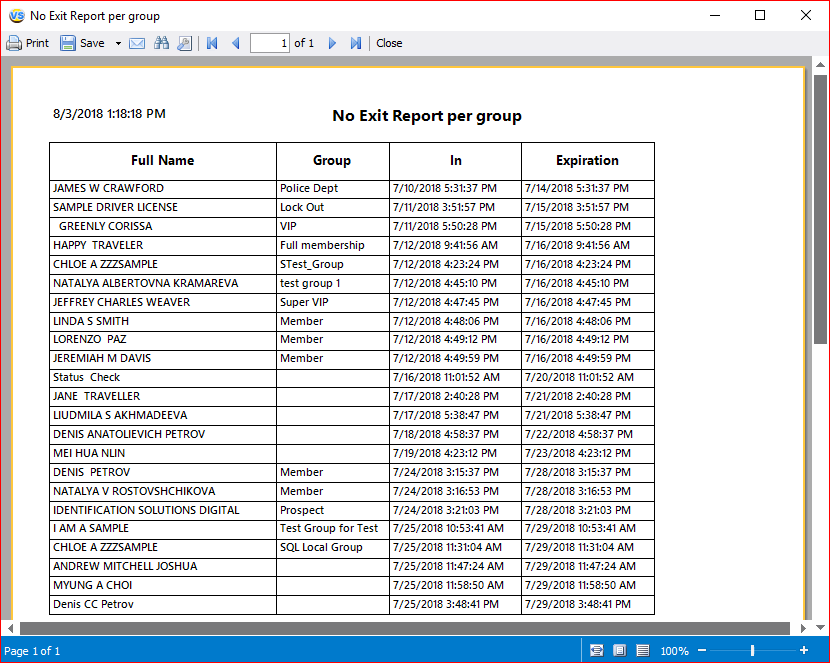Go to first page arrow

(212, 43)
